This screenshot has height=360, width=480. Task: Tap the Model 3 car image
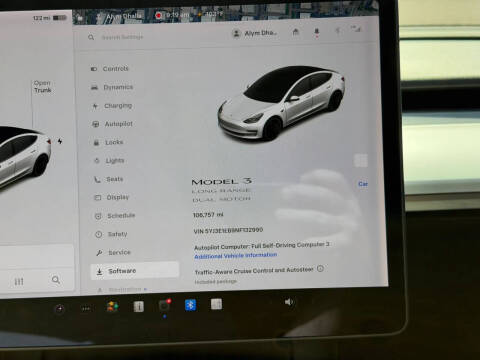coord(281,103)
